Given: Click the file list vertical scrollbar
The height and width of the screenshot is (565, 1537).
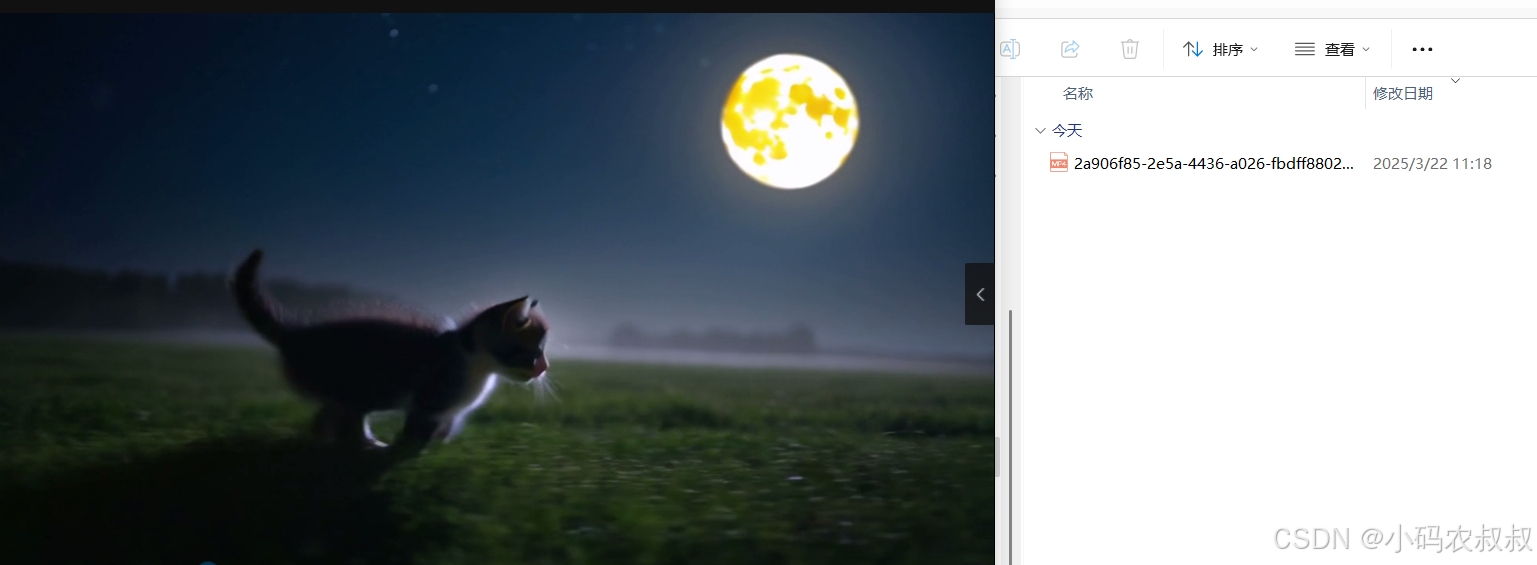Looking at the screenshot, I should 1010,435.
